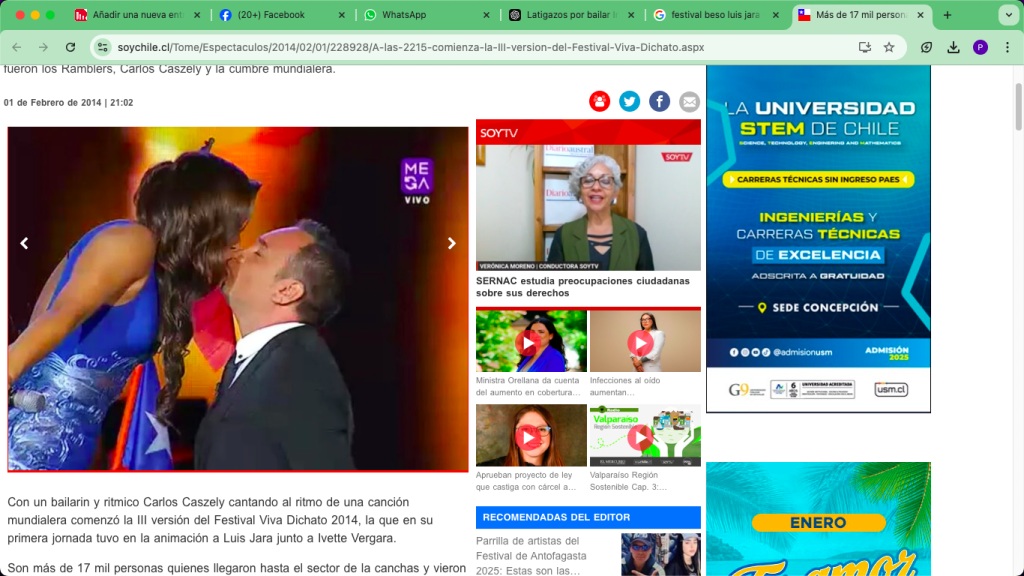Go forward to the next page
The image size is (1024, 576).
pyautogui.click(x=43, y=47)
